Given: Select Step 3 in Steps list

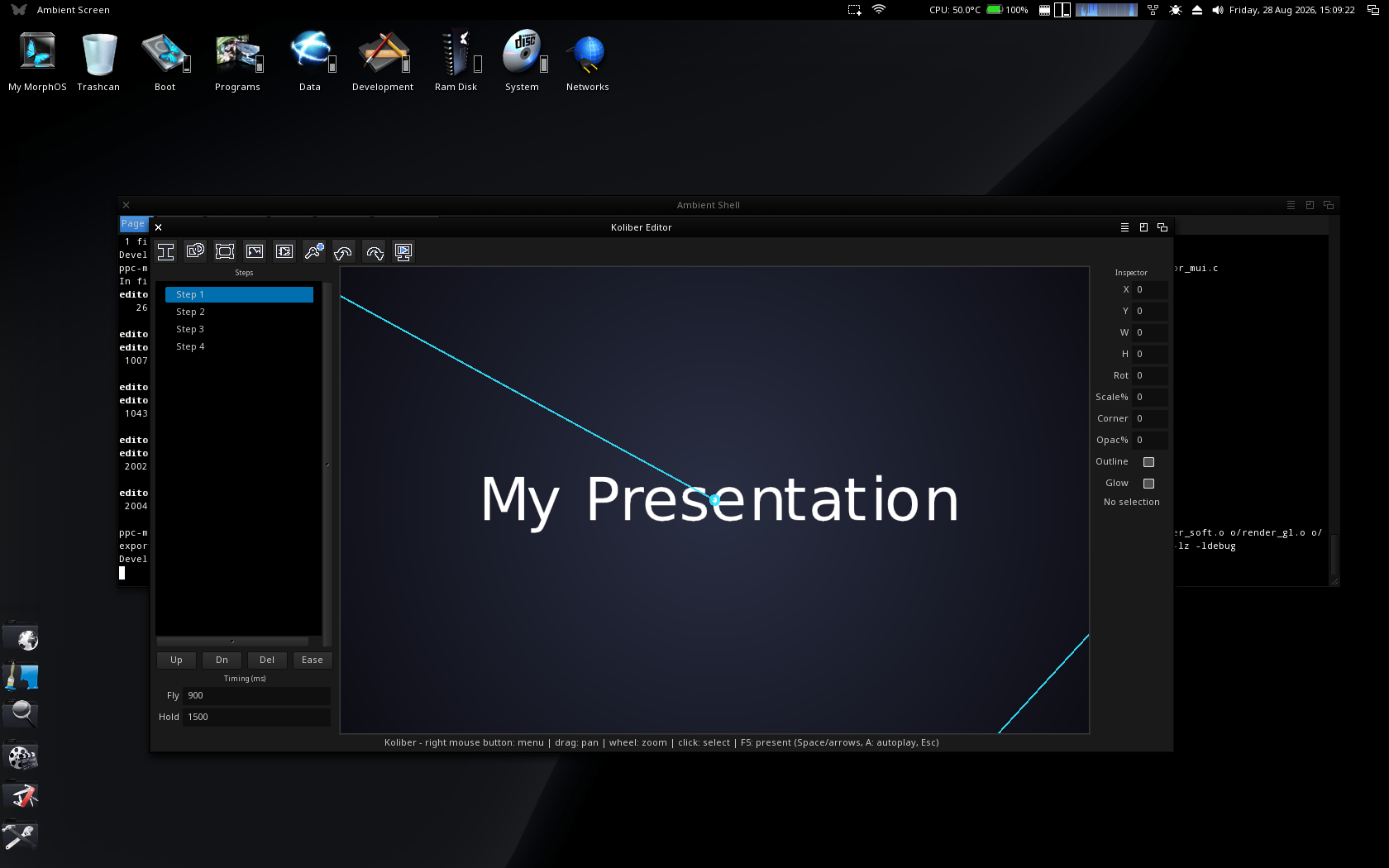Looking at the screenshot, I should (239, 329).
